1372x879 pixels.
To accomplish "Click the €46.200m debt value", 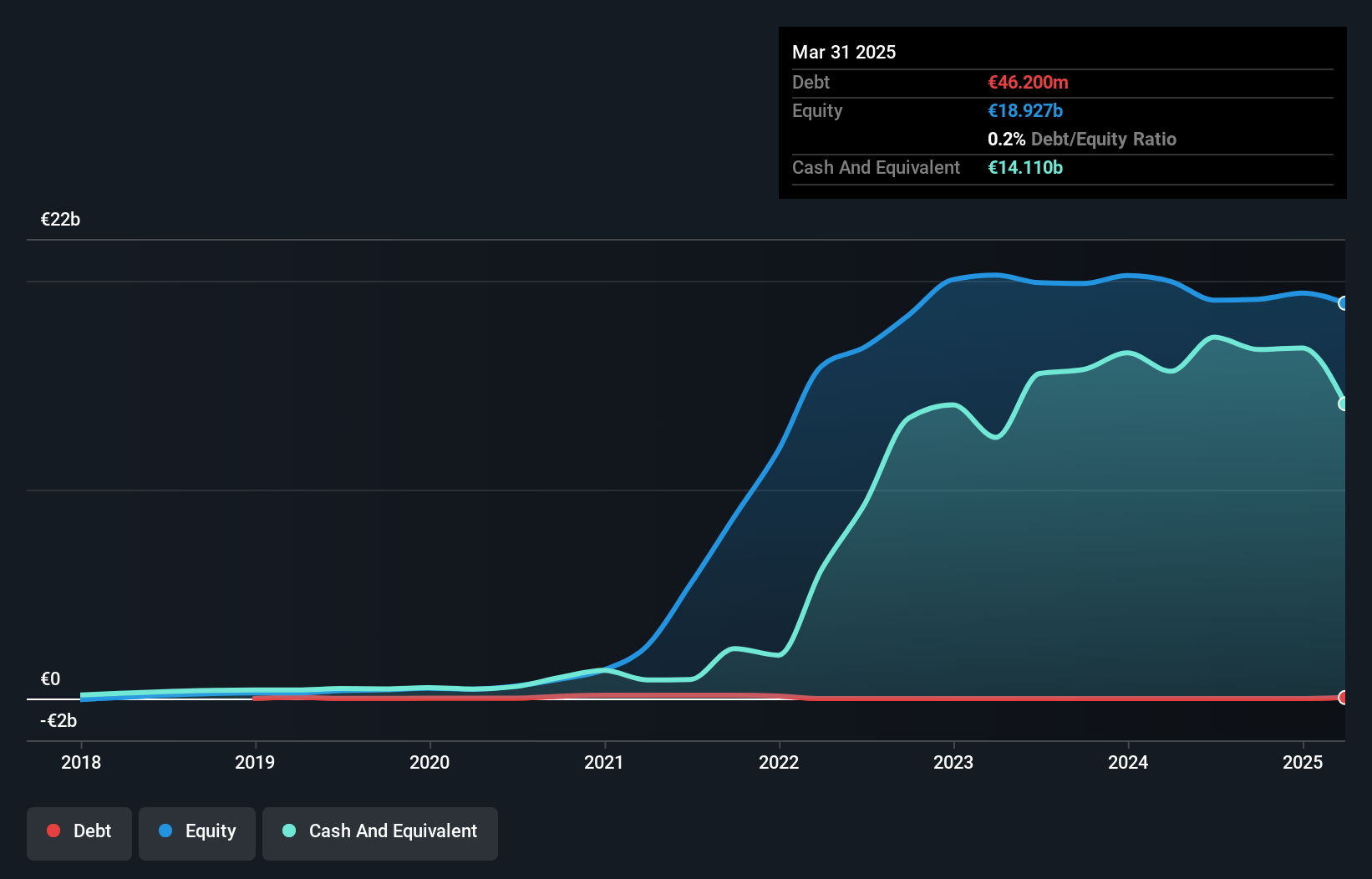I will (1028, 83).
